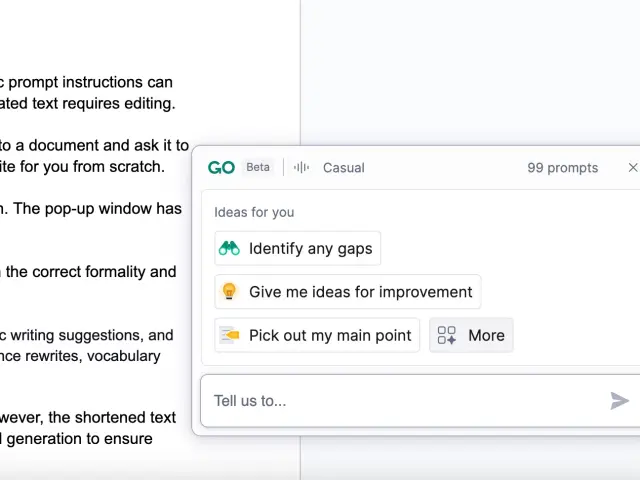Click the Beta badge label

click(258, 168)
